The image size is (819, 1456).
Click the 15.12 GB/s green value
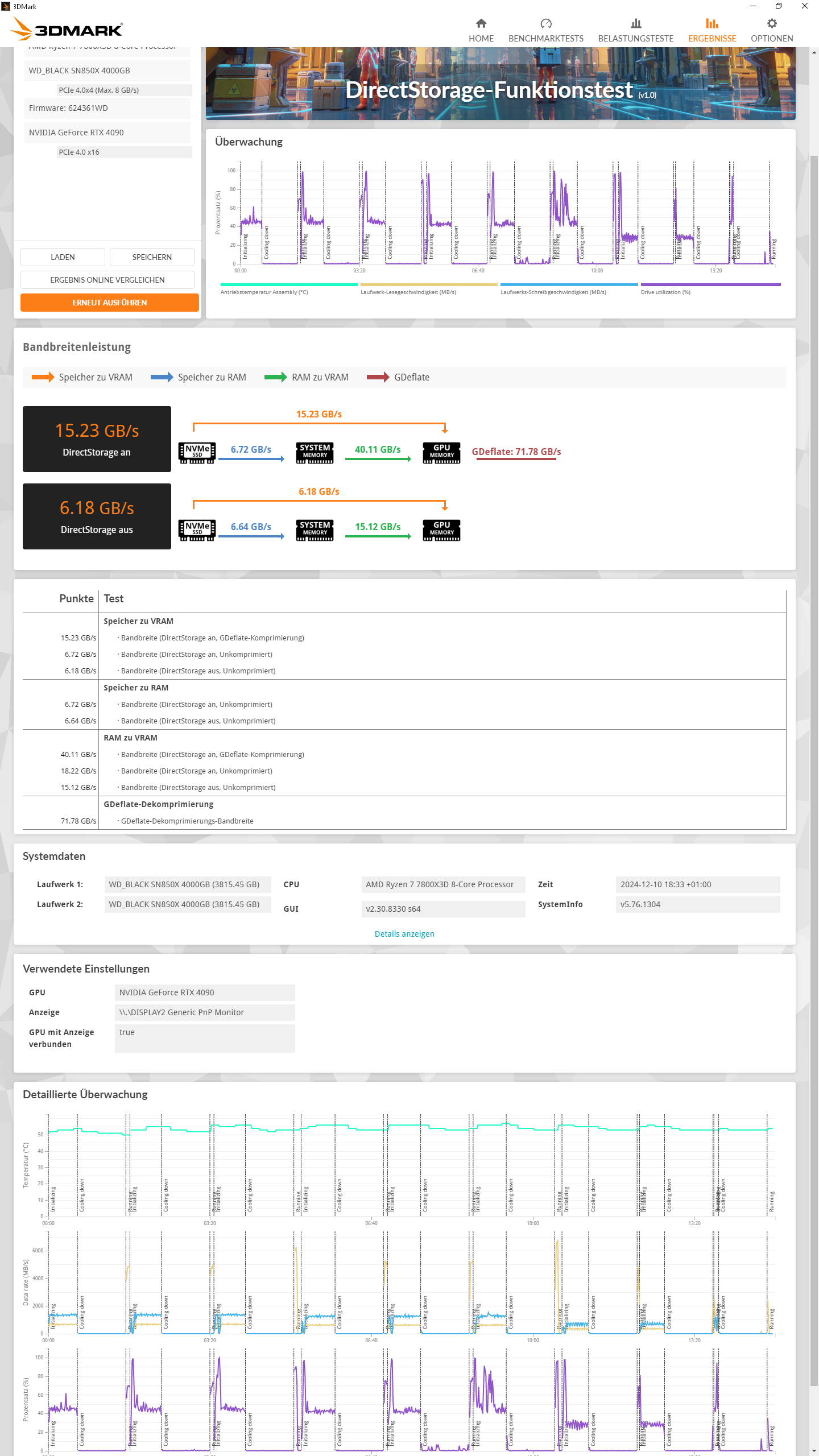point(378,527)
